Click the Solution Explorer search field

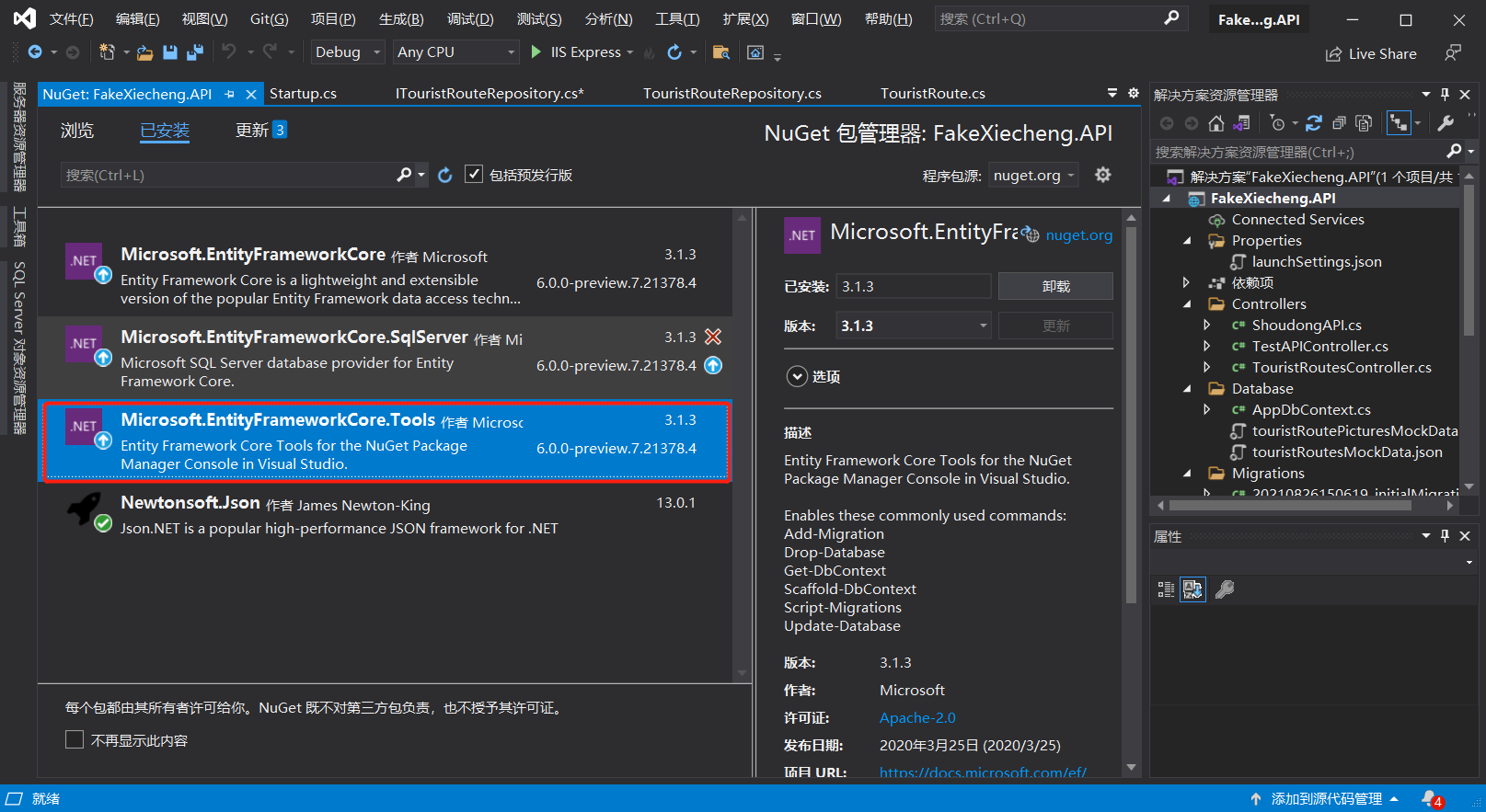[x=1297, y=152]
